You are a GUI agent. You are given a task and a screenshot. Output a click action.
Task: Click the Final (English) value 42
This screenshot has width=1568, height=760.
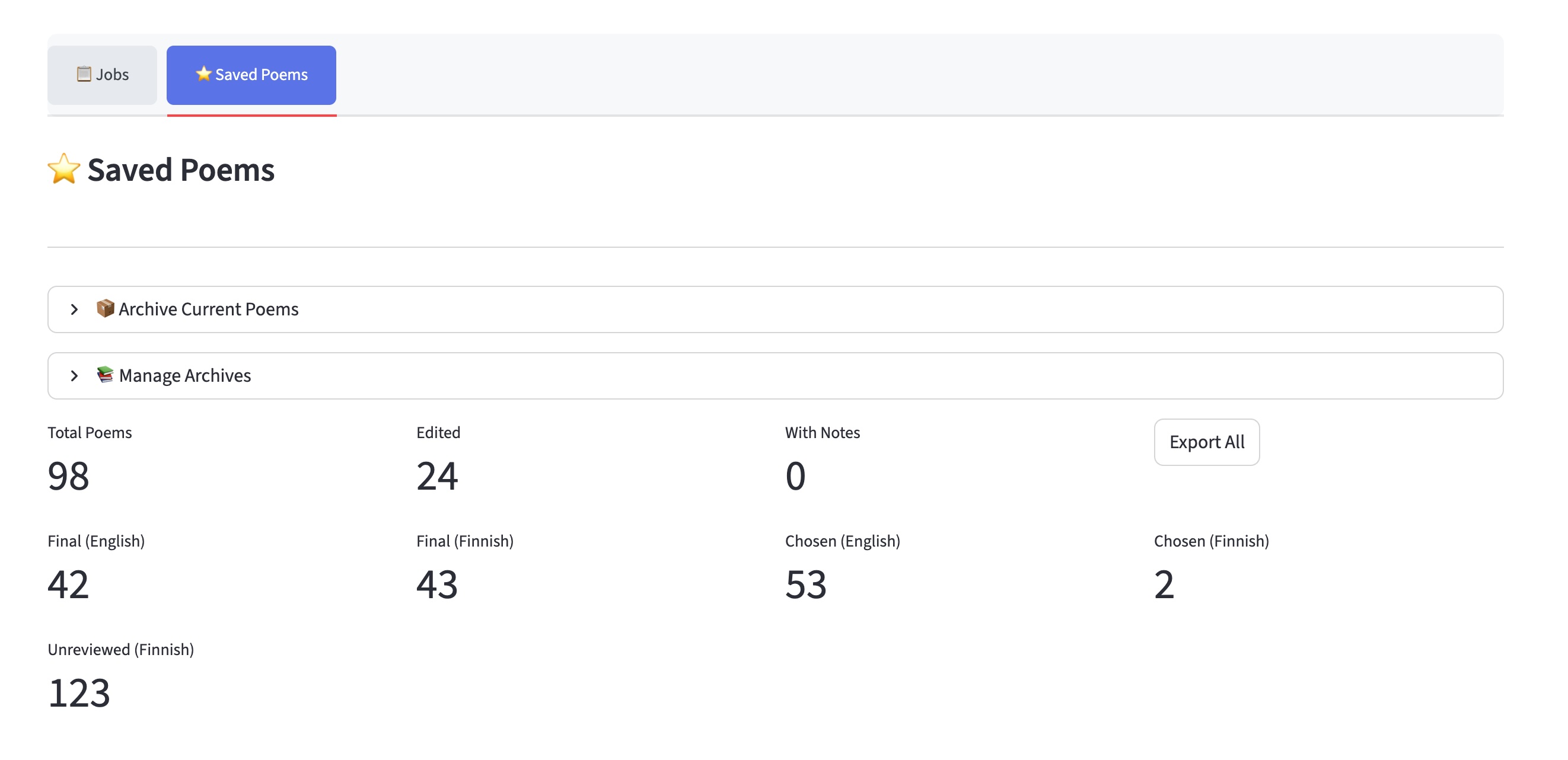pos(68,584)
